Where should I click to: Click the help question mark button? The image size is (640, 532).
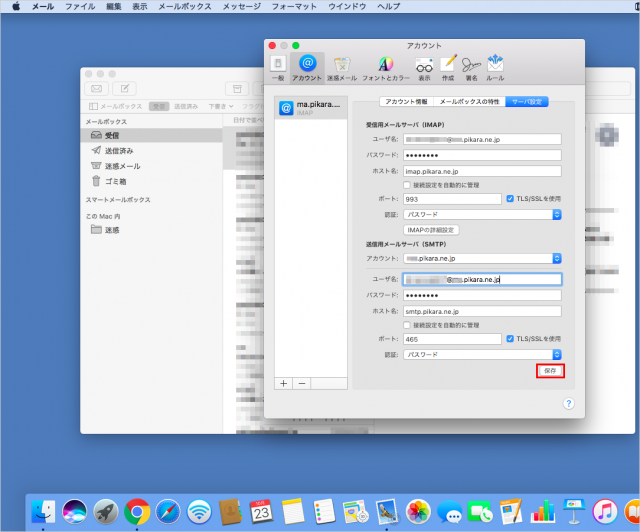568,403
